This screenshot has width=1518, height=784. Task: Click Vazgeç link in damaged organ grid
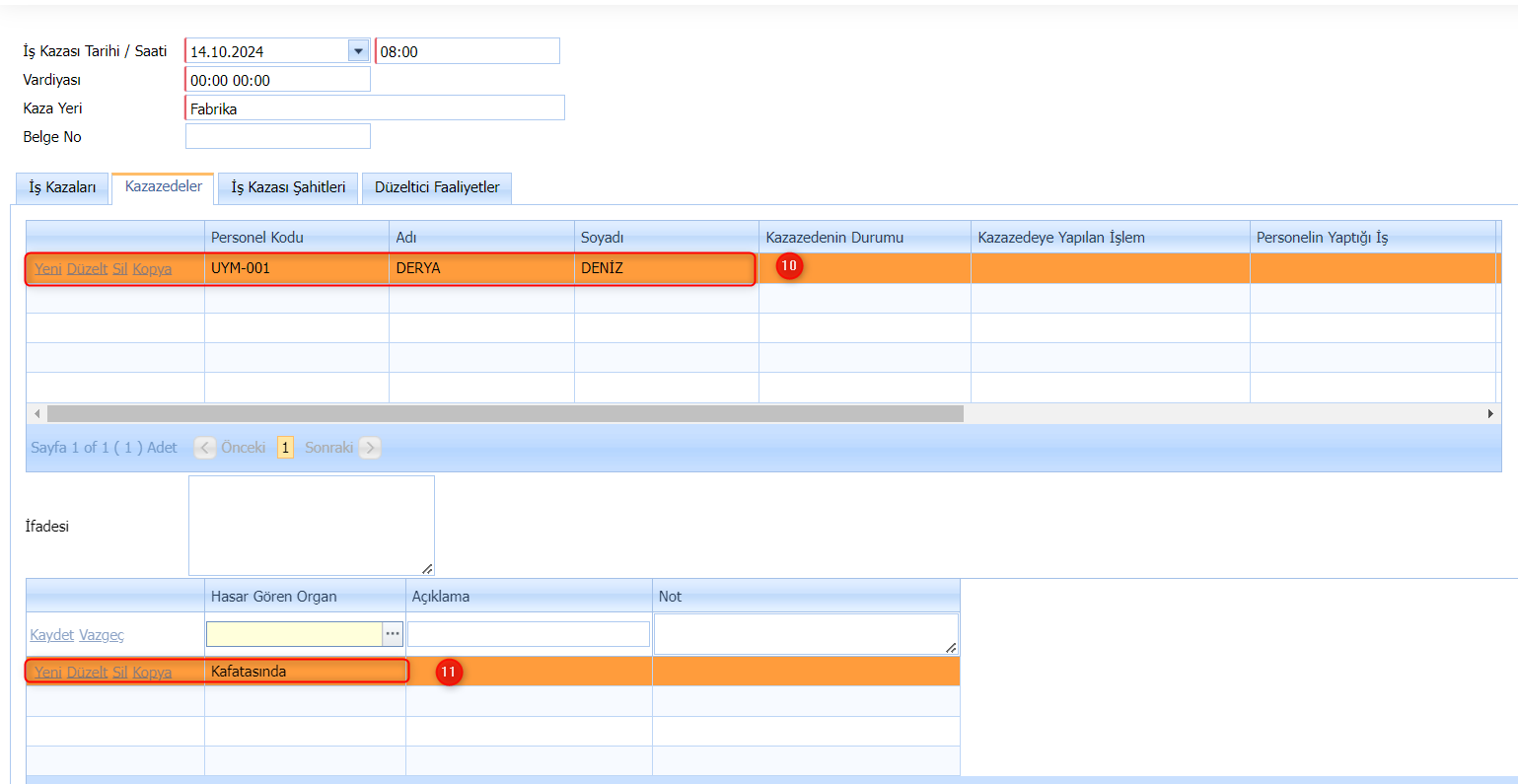click(102, 635)
